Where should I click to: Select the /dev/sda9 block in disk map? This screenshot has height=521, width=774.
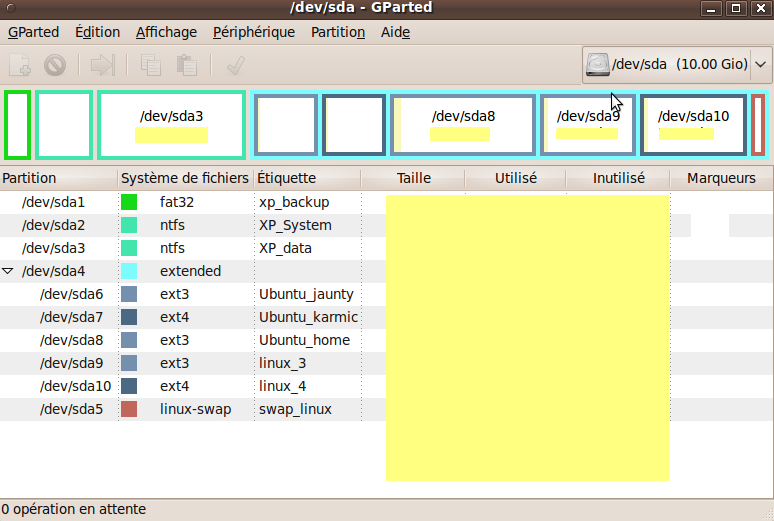[x=587, y=125]
